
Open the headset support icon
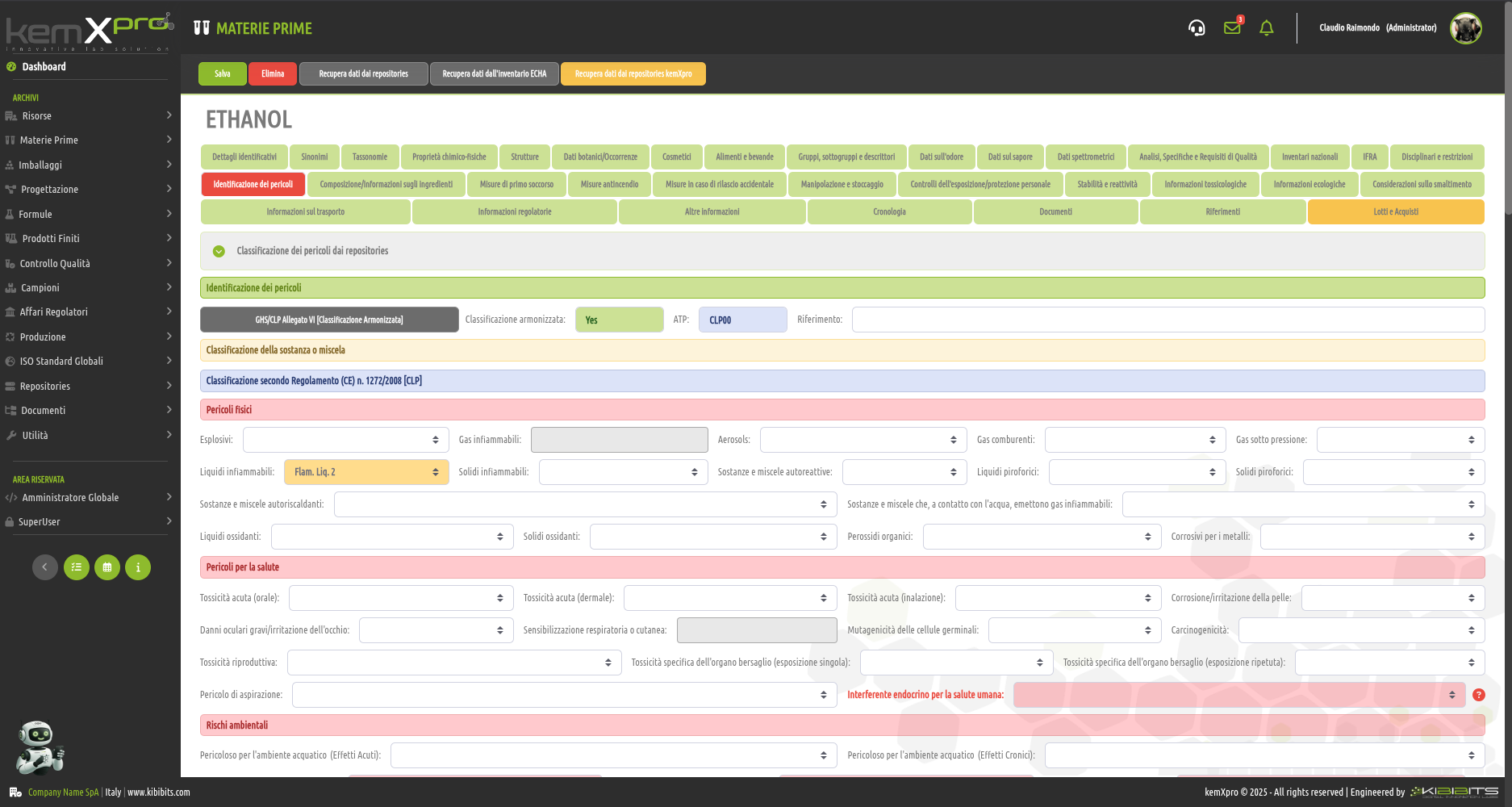point(1197,28)
